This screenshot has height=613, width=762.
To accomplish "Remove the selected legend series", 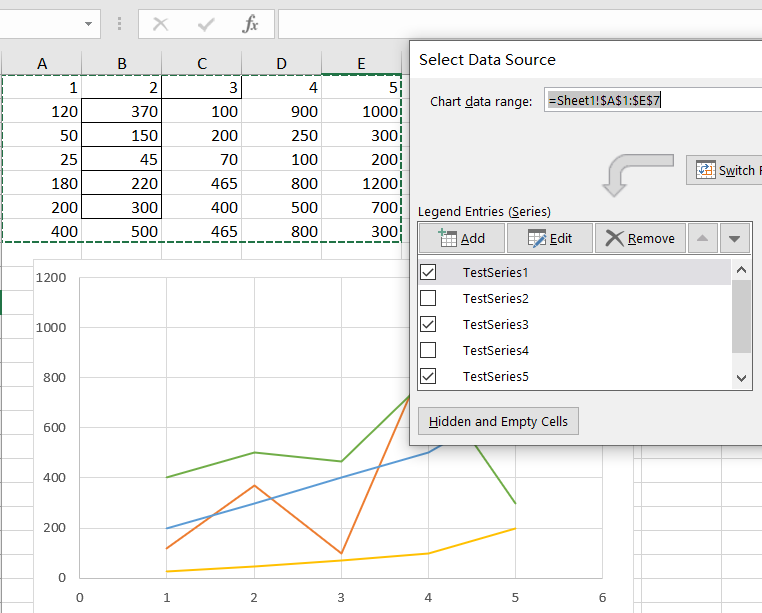I will [x=640, y=238].
